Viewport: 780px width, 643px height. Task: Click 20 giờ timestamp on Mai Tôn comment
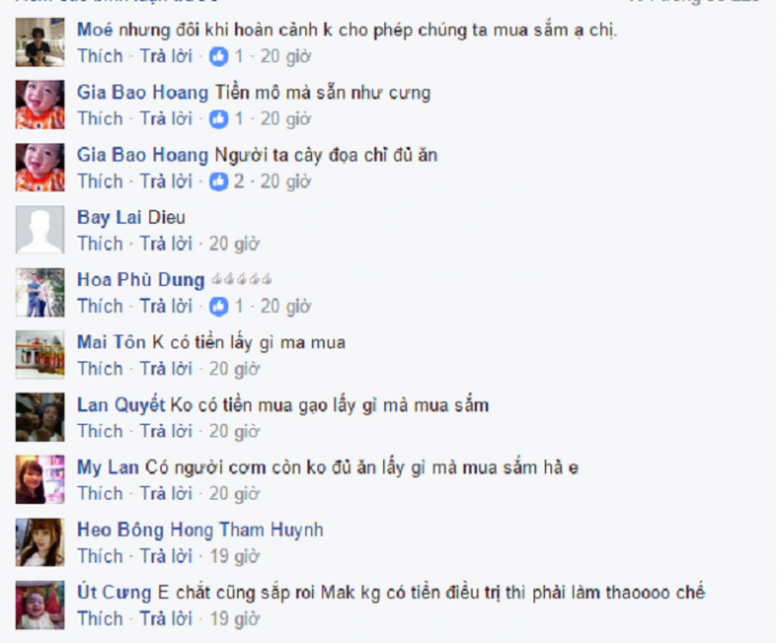(x=234, y=369)
